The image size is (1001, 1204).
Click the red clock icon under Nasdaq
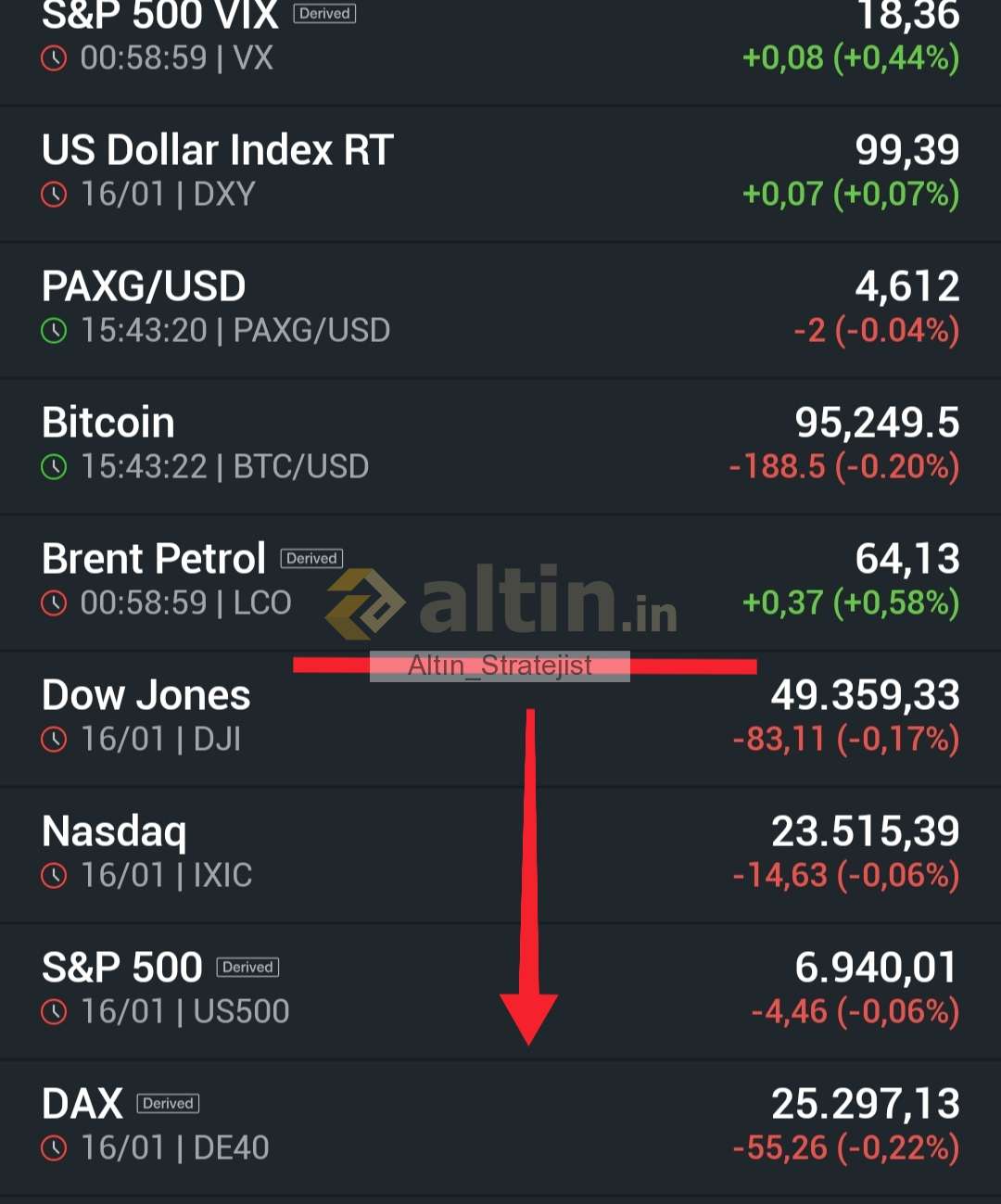click(x=54, y=876)
